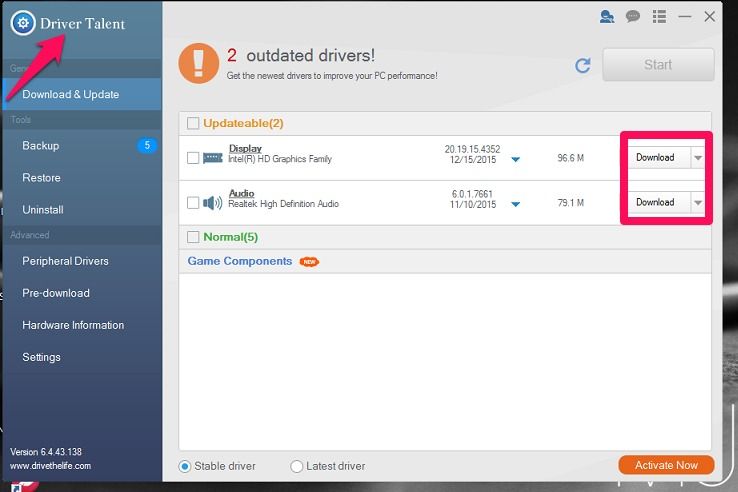Click the 11/10/2015 date text

[x=473, y=205]
